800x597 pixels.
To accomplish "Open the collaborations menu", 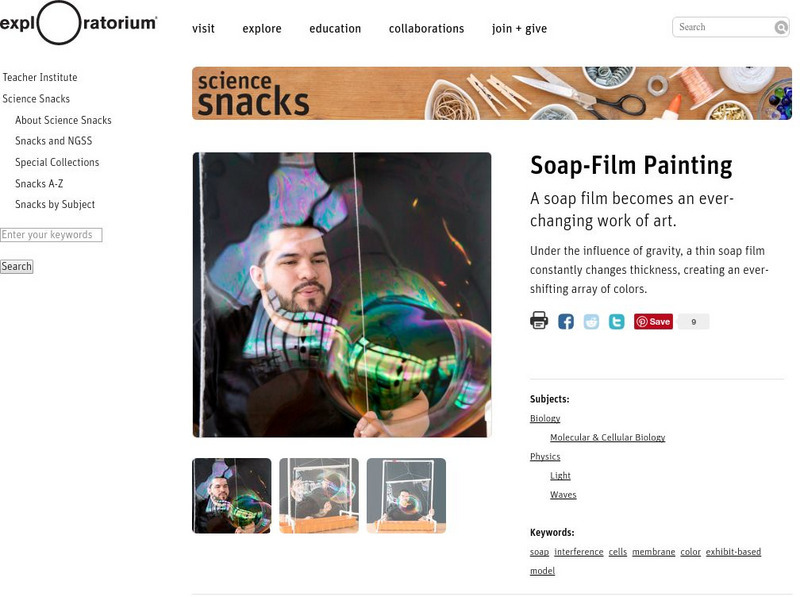I will coord(427,29).
